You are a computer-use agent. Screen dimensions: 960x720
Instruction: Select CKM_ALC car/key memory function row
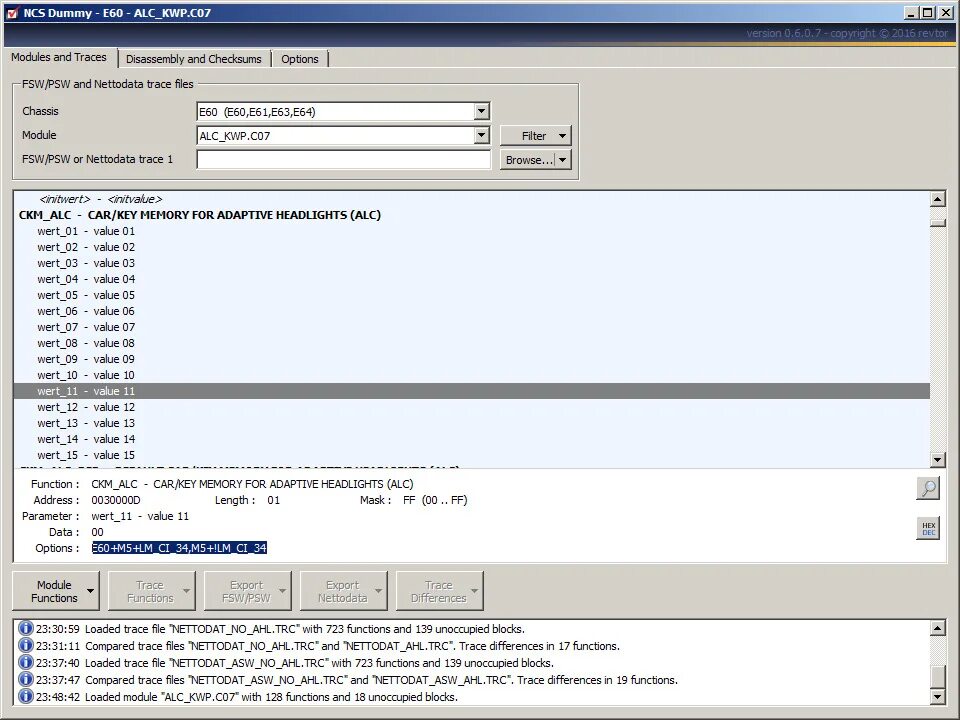[471, 215]
